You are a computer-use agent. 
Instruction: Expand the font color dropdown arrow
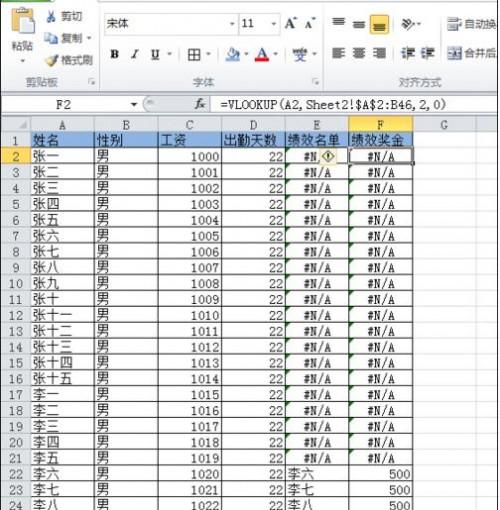(x=276, y=54)
